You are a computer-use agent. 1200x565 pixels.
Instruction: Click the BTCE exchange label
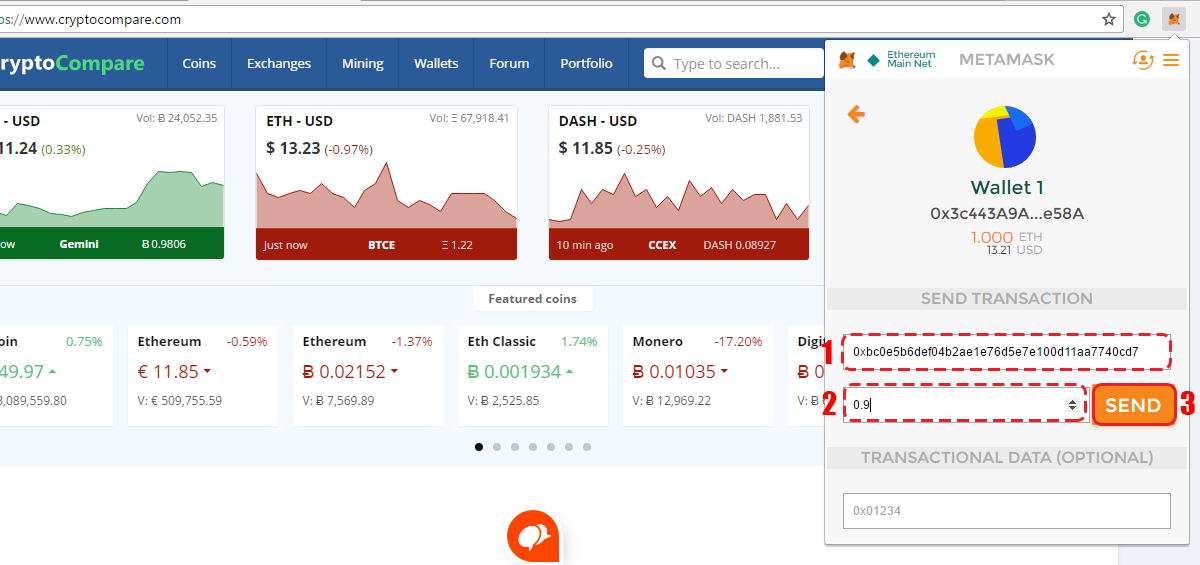tap(382, 244)
